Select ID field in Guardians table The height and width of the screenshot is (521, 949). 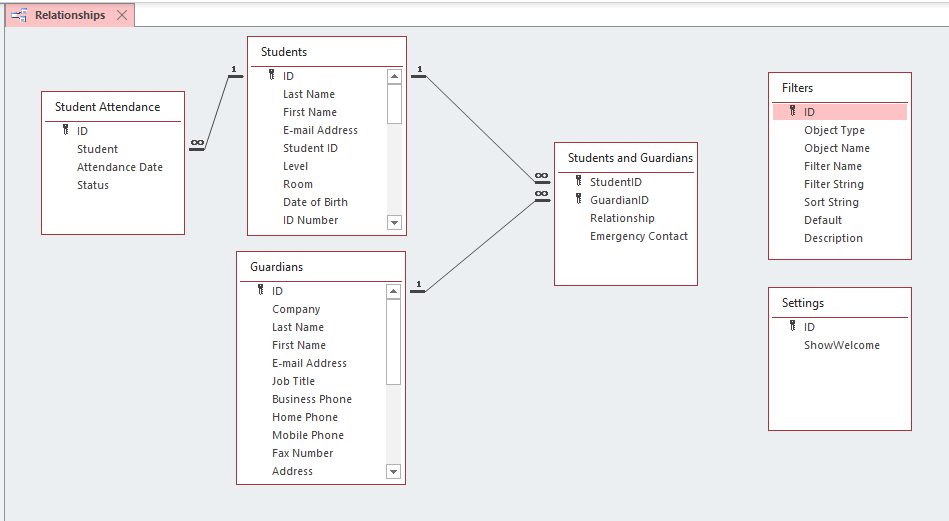(x=277, y=291)
